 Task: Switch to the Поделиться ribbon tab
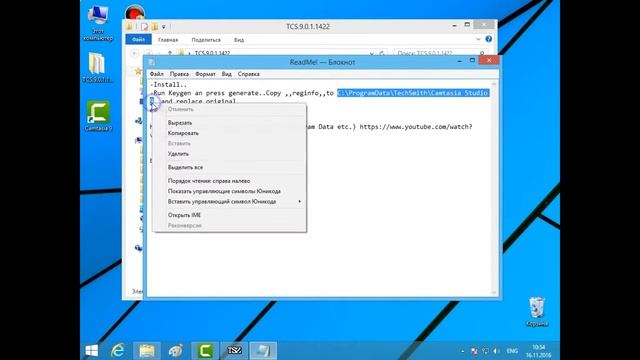click(206, 40)
